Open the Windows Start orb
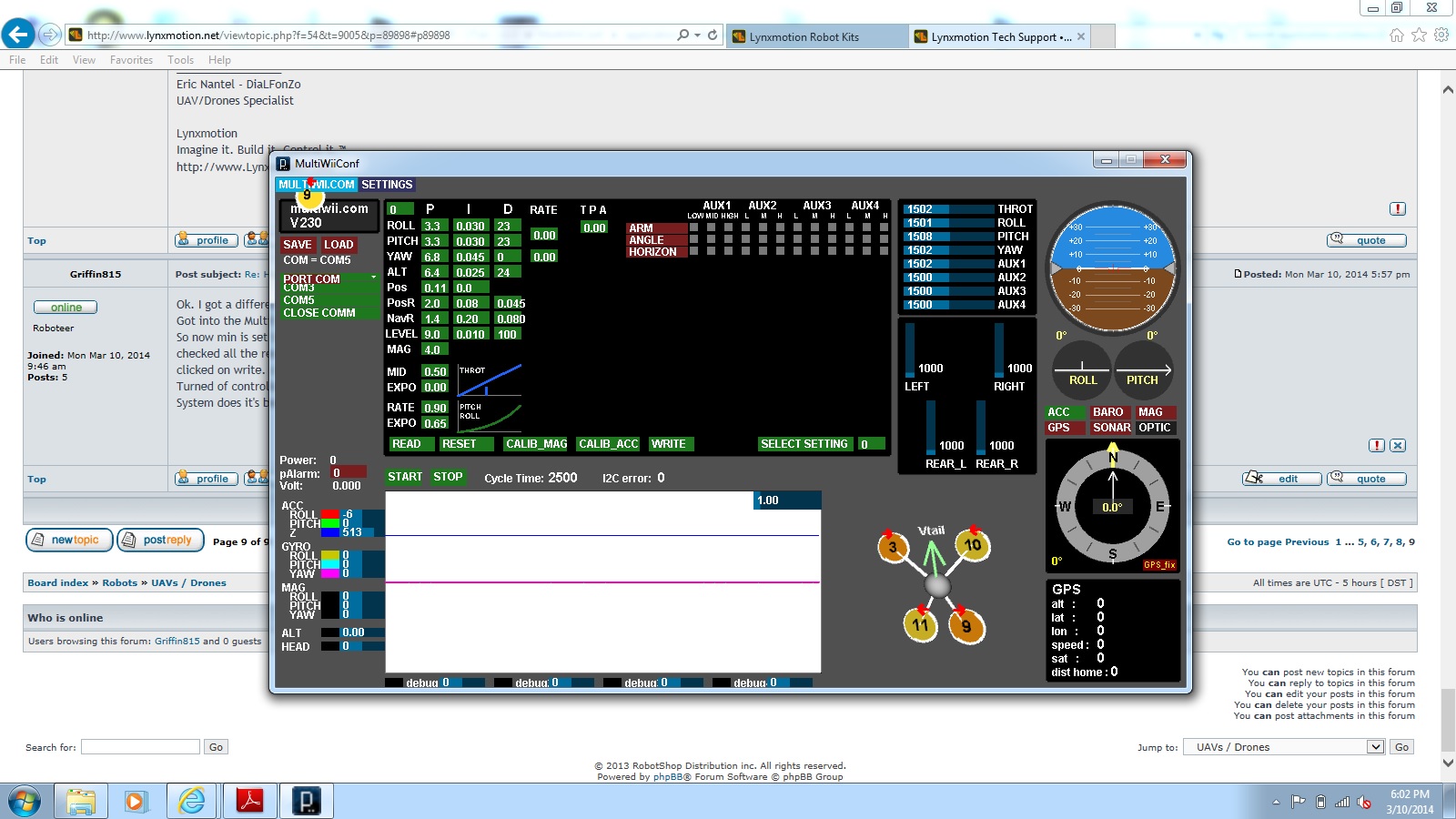 24,801
